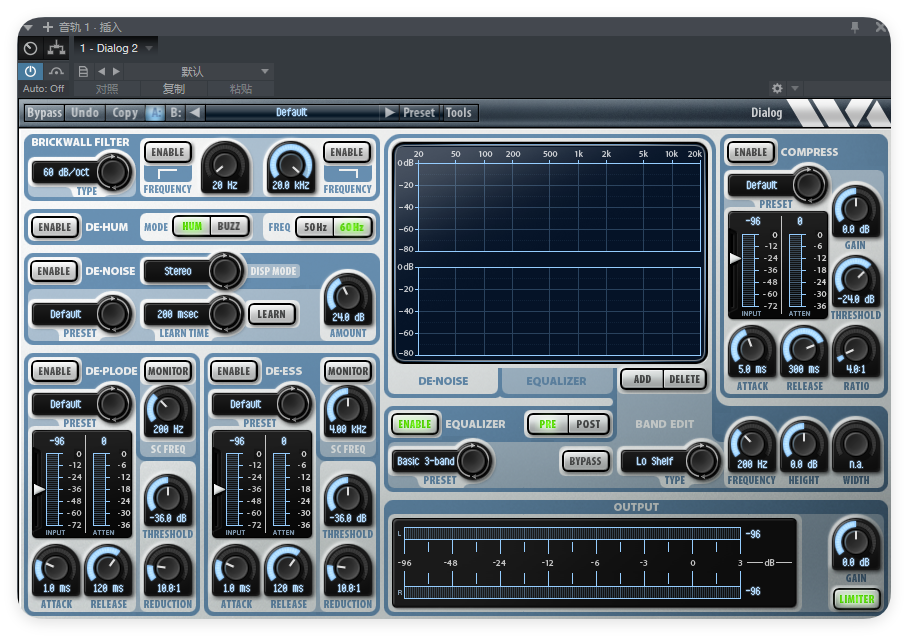Viewport: 908px width, 636px height.
Task: Select the B: settings slot
Action: tap(175, 112)
